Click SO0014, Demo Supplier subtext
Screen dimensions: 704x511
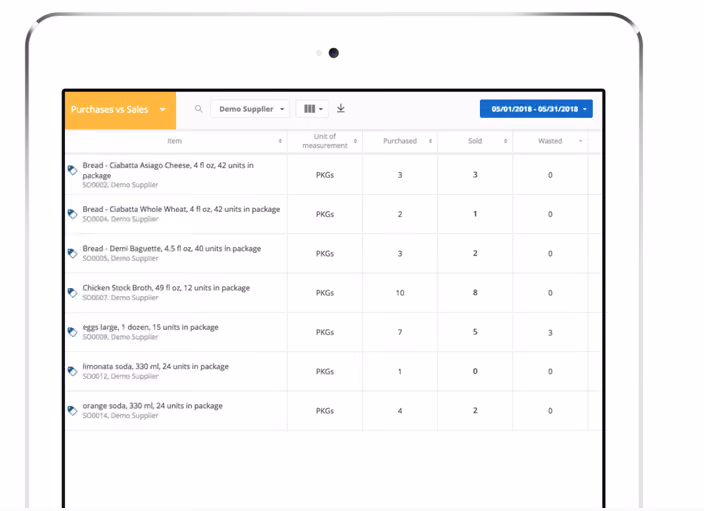pyautogui.click(x=120, y=416)
